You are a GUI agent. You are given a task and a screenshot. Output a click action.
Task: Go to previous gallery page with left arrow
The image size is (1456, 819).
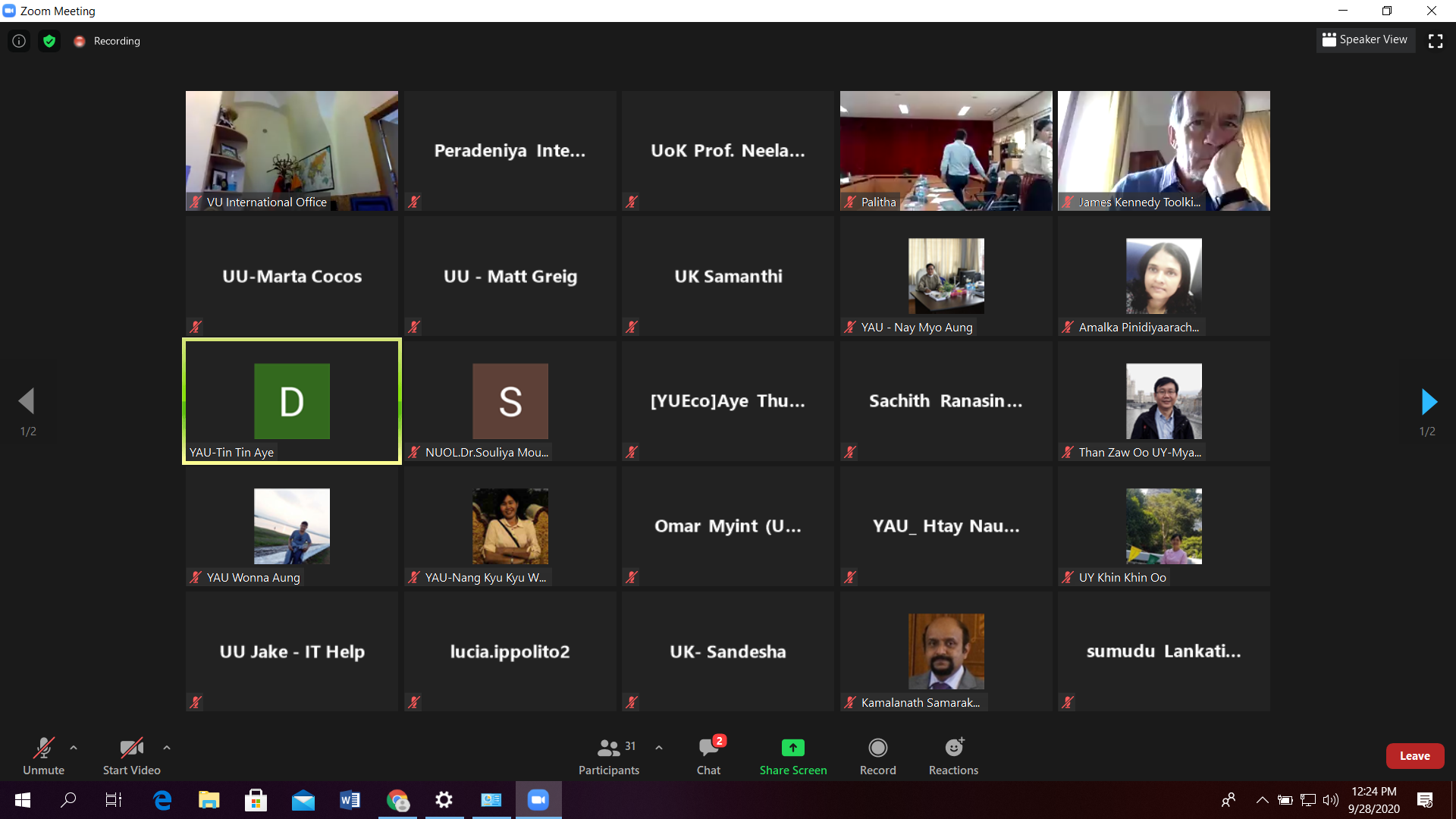[27, 401]
